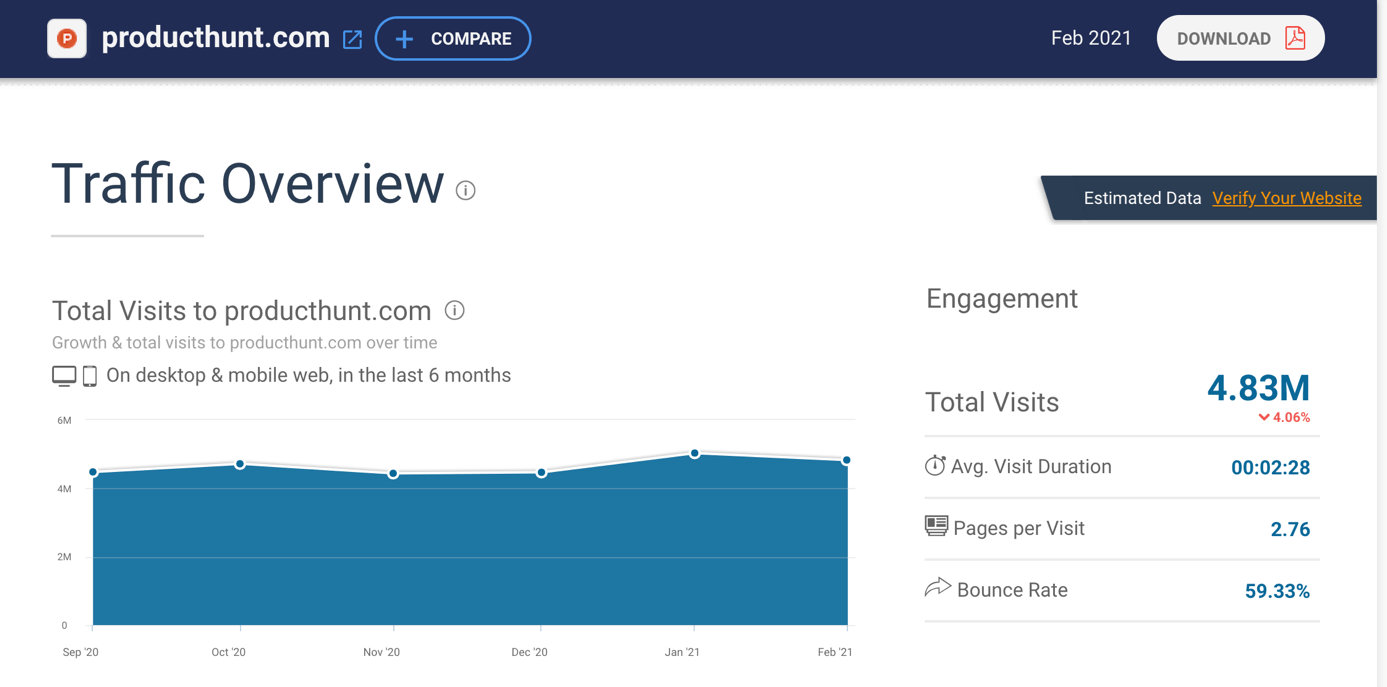Select the Feb '21 chart data point

click(x=847, y=461)
